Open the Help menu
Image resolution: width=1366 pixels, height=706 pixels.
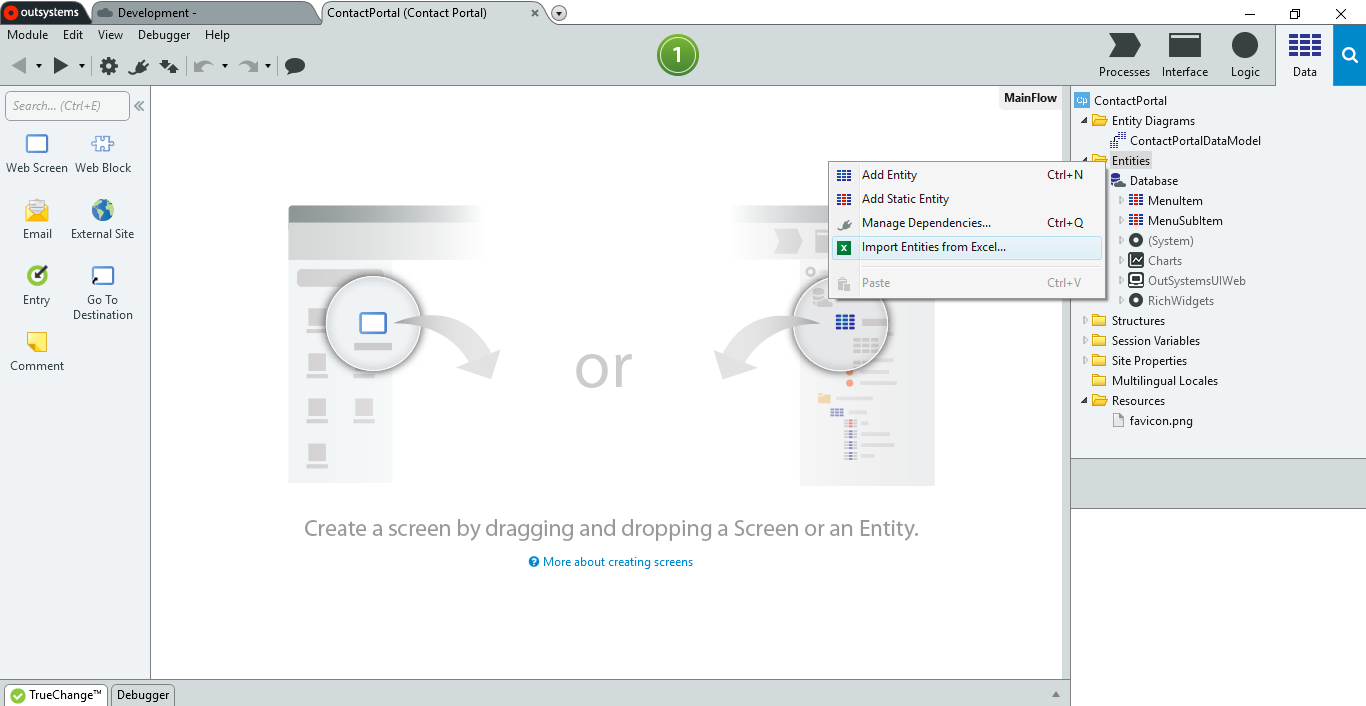[217, 35]
